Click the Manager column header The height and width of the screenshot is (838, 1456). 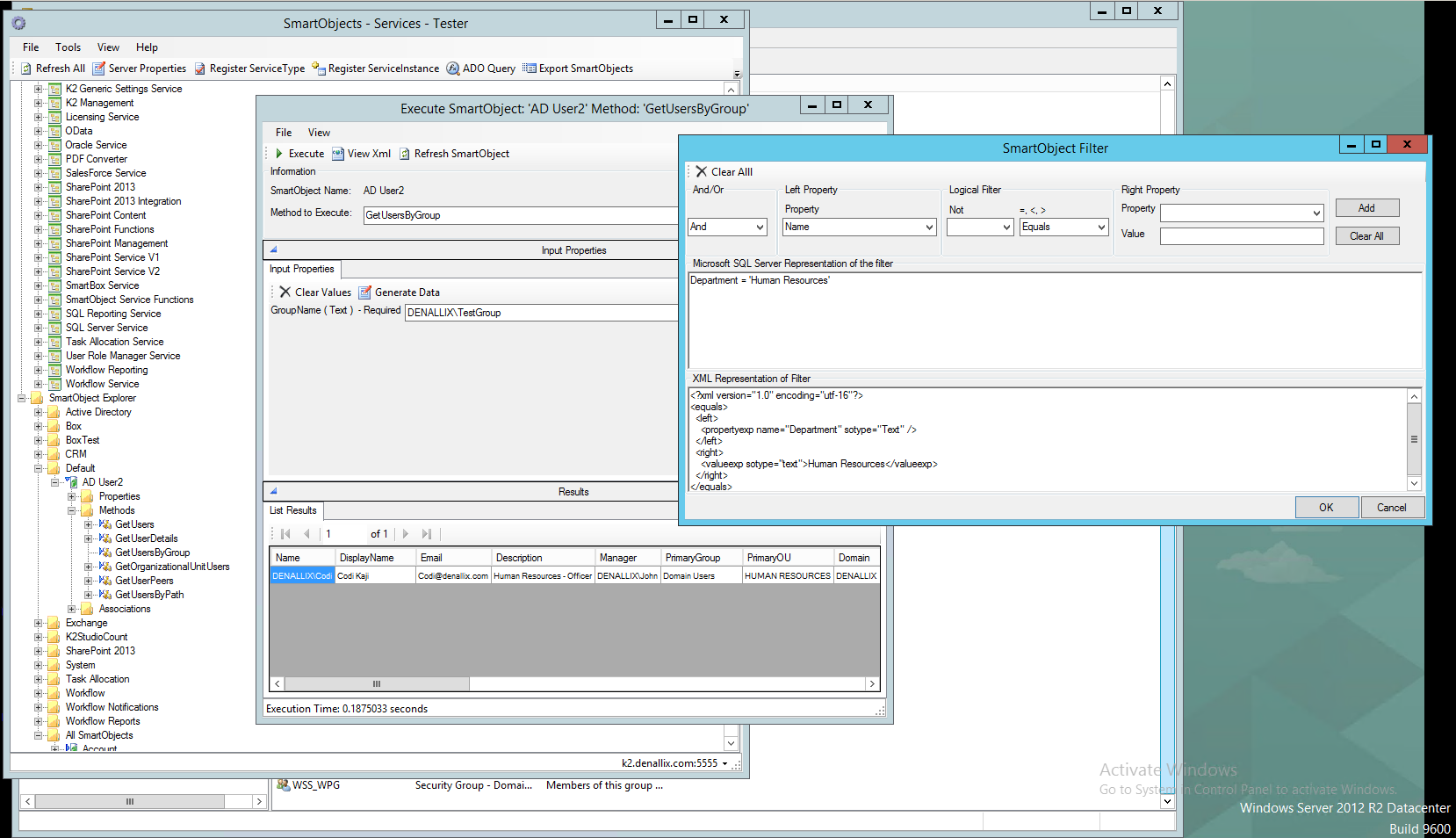pos(627,558)
